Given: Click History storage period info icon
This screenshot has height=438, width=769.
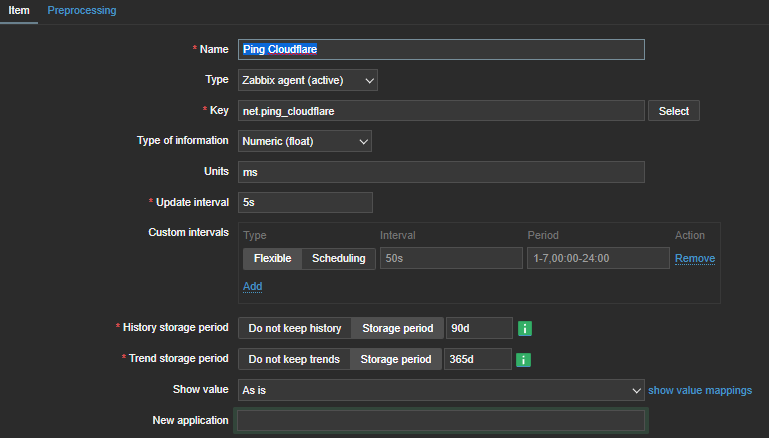Looking at the screenshot, I should pos(525,328).
